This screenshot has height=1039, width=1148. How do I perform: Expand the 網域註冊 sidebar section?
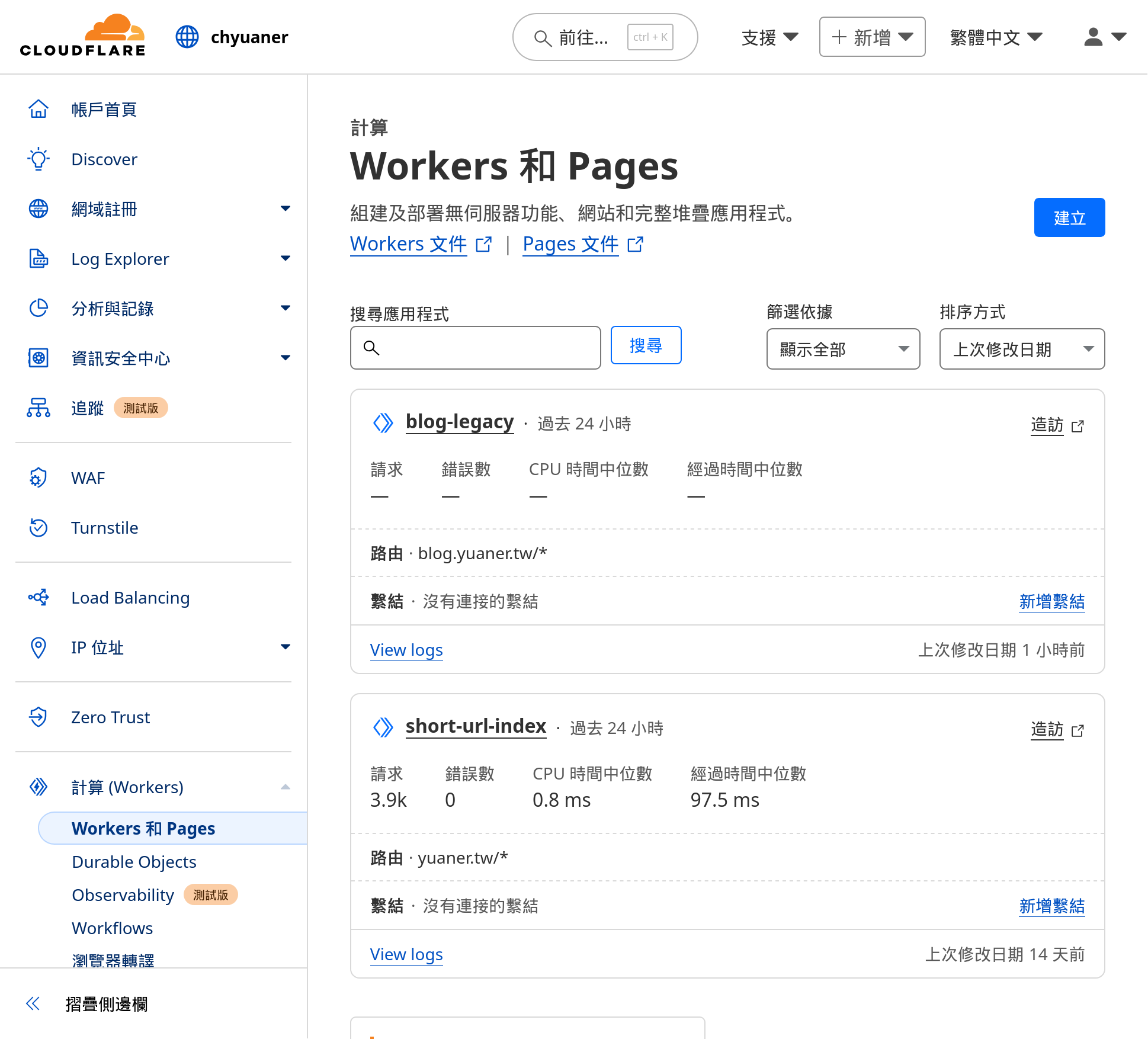tap(286, 209)
